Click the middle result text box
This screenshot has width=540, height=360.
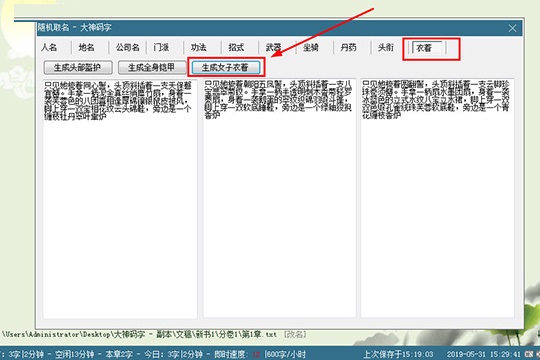[x=279, y=198]
